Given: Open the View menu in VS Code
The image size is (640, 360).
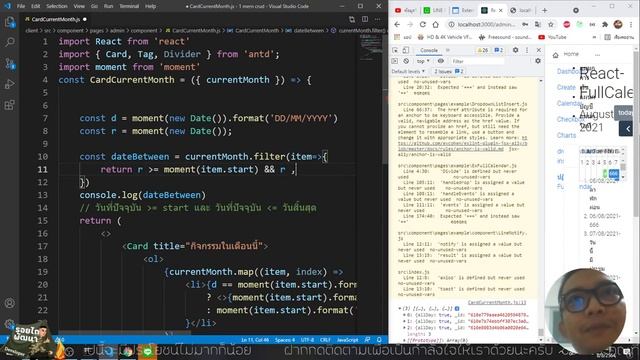Looking at the screenshot, I should pos(79,6).
